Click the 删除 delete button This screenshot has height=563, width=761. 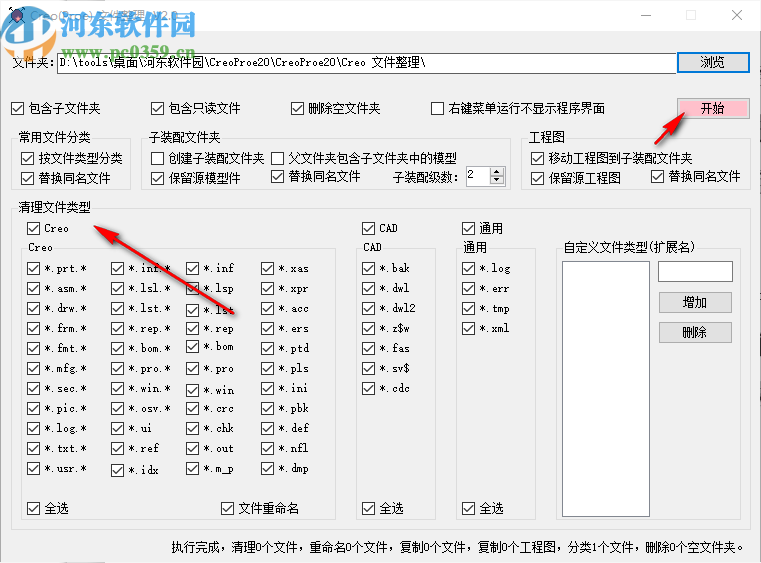click(695, 332)
